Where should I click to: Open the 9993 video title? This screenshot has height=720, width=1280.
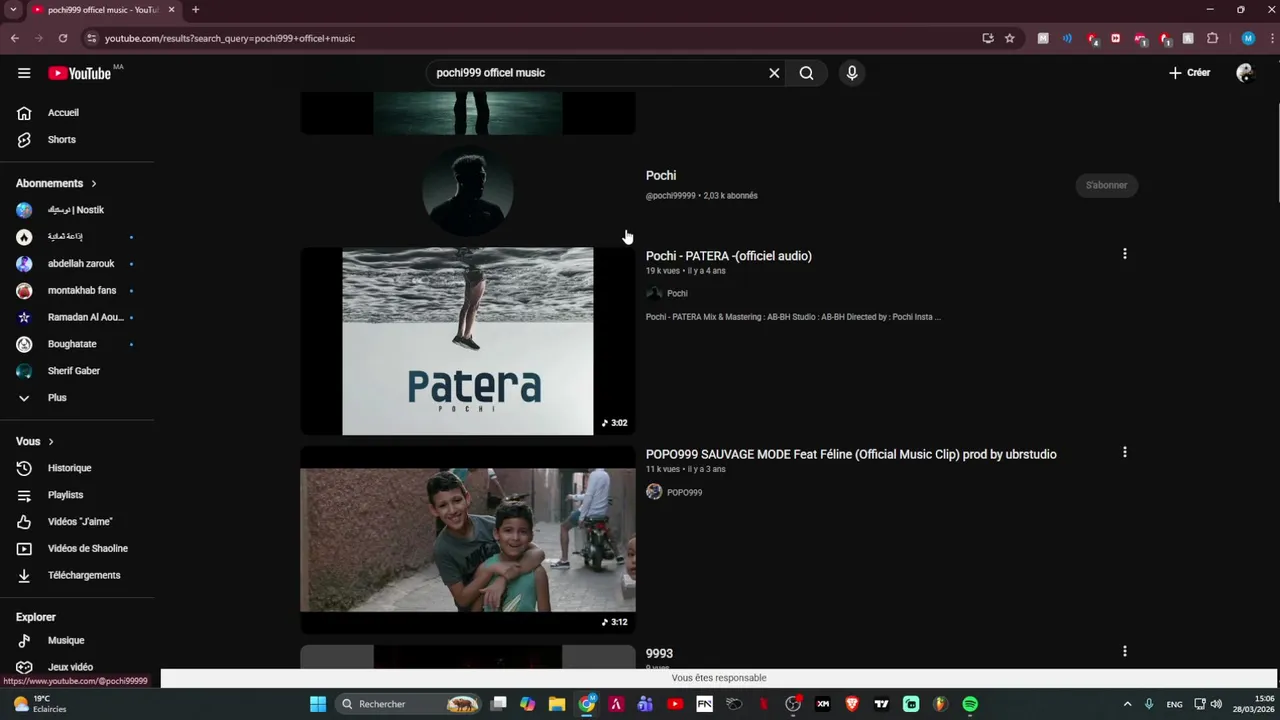[659, 654]
